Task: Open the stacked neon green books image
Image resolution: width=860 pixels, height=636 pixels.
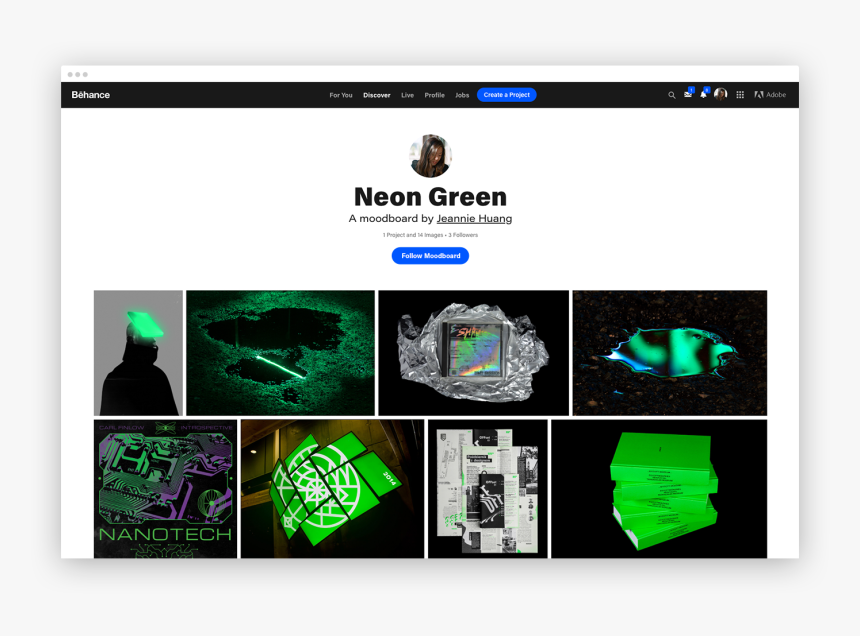Action: [659, 489]
